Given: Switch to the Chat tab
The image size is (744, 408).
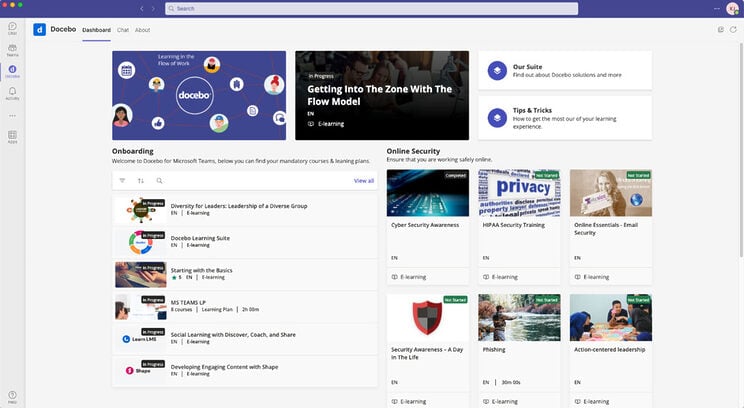Looking at the screenshot, I should click(x=123, y=30).
